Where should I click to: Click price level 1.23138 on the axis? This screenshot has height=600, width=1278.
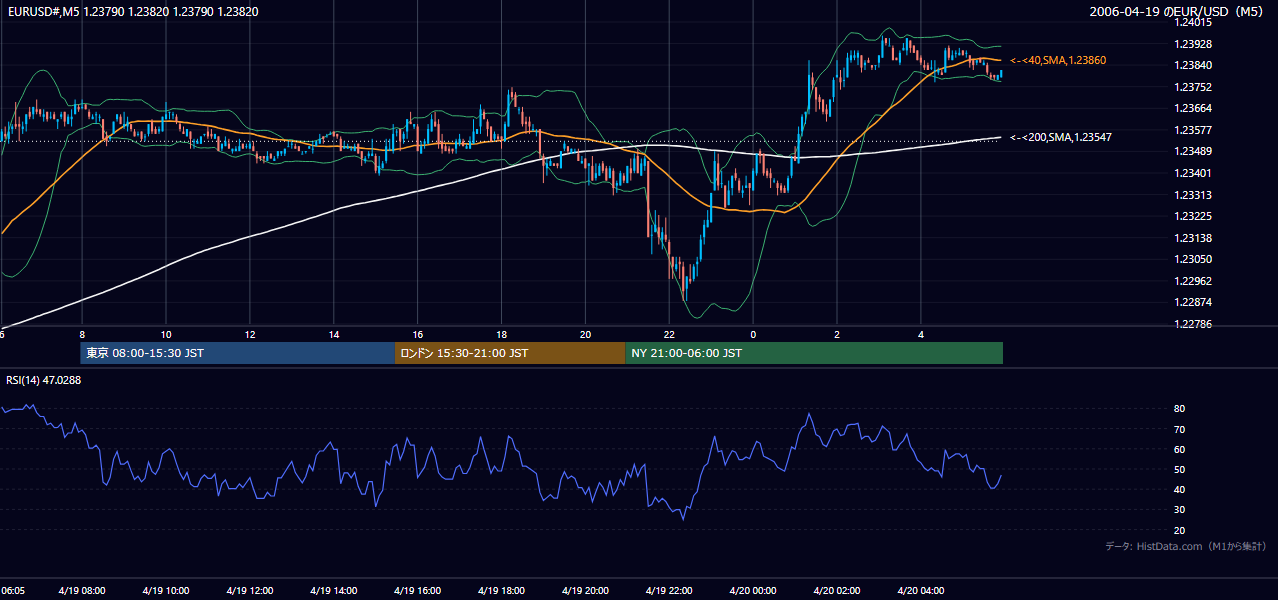(1195, 238)
